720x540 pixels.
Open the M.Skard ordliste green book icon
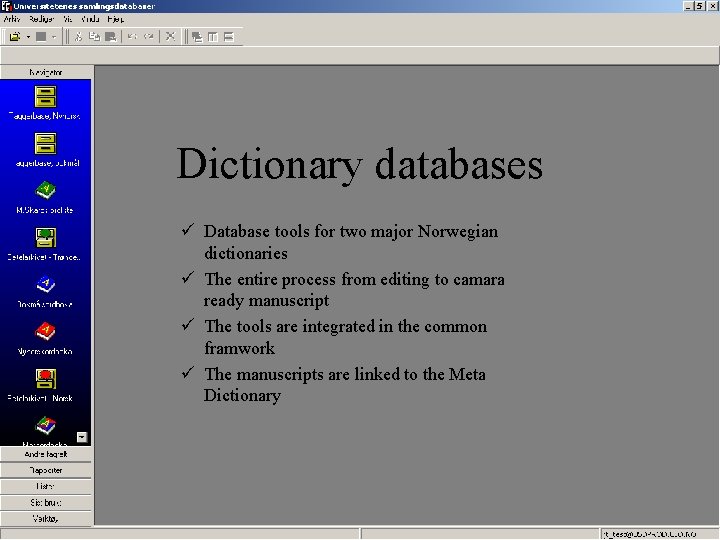[x=45, y=190]
